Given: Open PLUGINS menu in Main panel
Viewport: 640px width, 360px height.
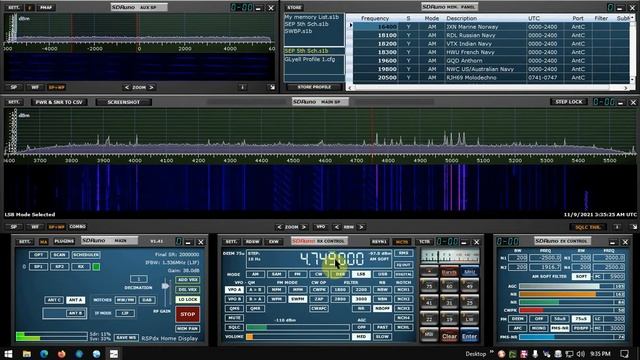Looking at the screenshot, I should click(64, 242).
